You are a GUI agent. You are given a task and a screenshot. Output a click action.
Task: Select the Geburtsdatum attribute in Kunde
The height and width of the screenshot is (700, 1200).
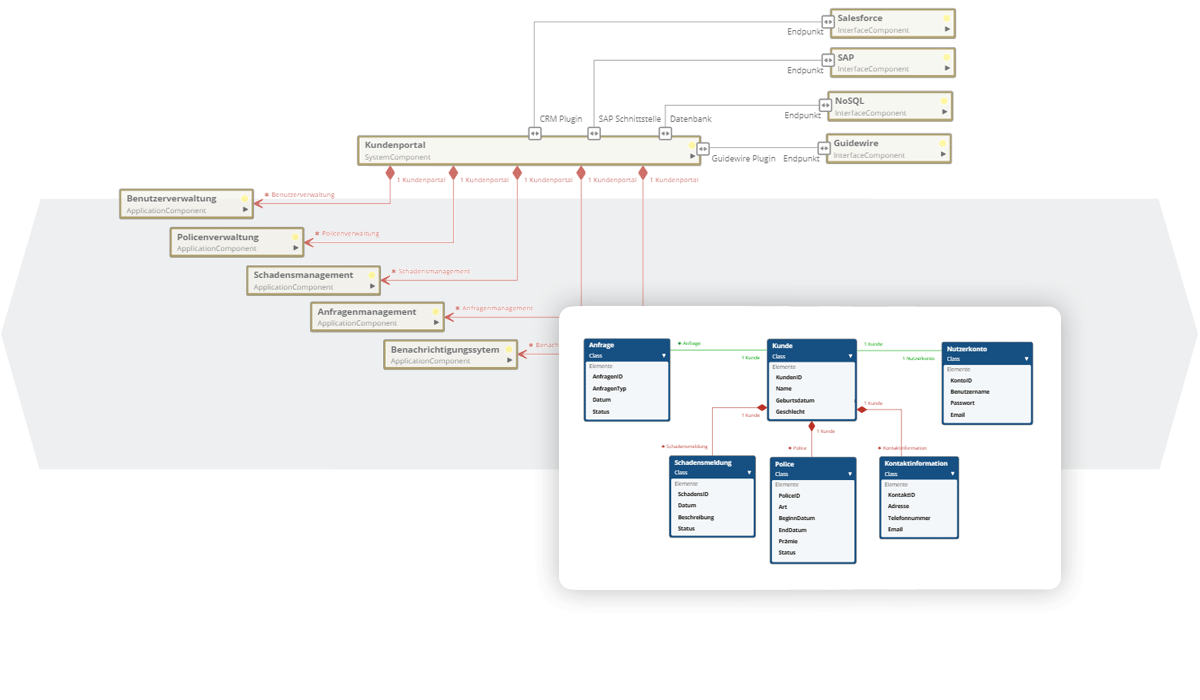(x=795, y=400)
